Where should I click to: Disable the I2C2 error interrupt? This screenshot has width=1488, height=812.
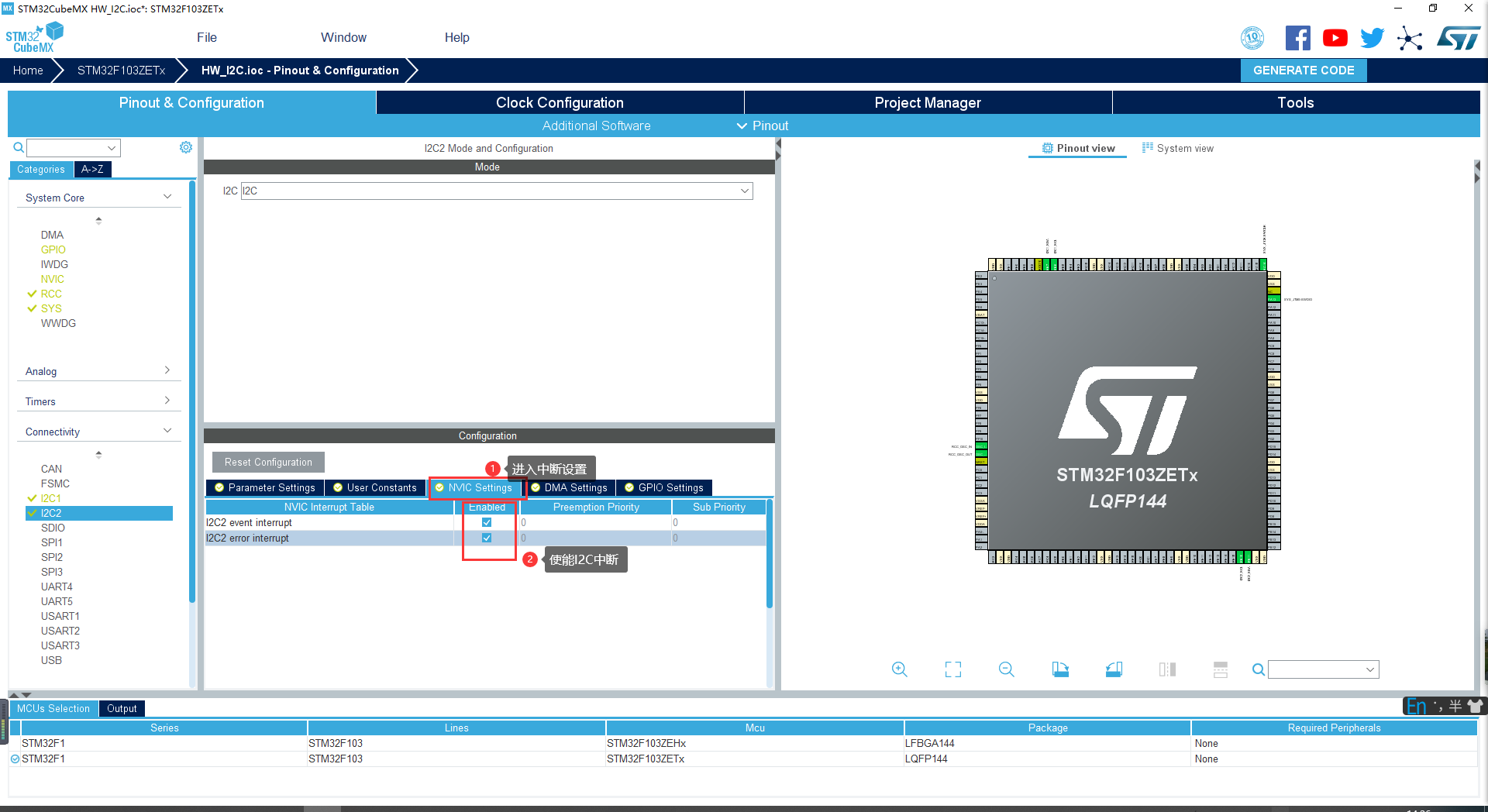coord(487,538)
